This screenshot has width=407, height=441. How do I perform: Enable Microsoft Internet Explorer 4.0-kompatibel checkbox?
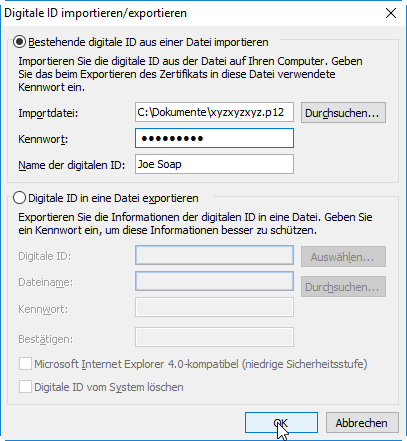(25, 364)
